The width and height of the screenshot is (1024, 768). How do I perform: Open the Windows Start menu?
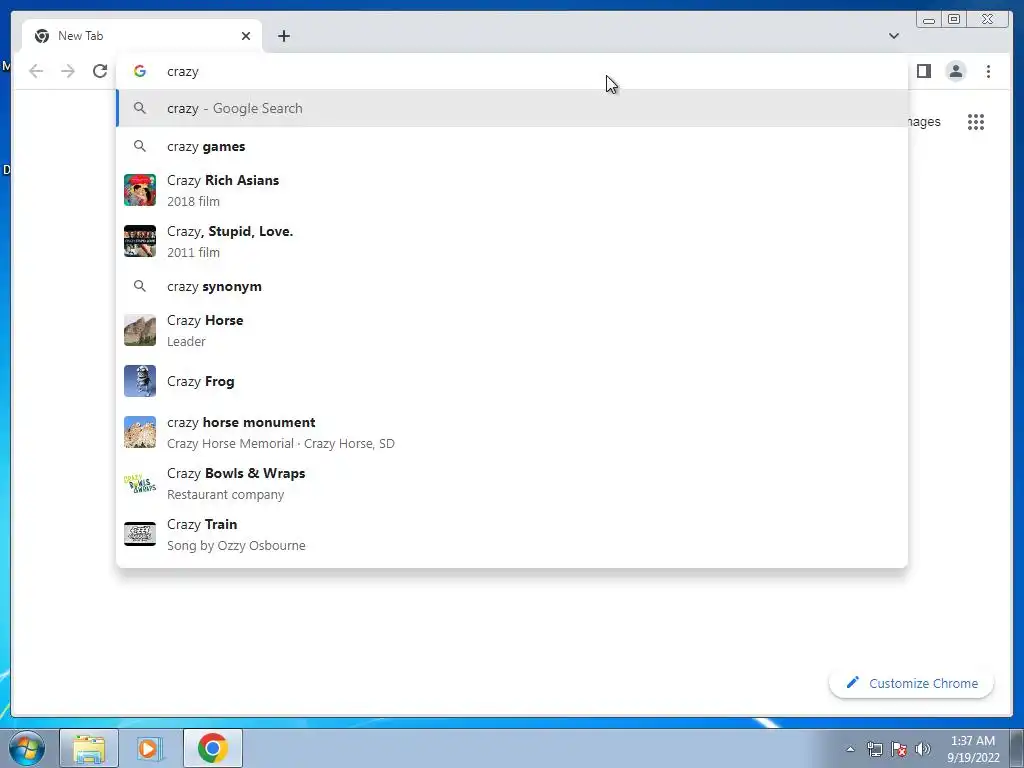(x=27, y=748)
